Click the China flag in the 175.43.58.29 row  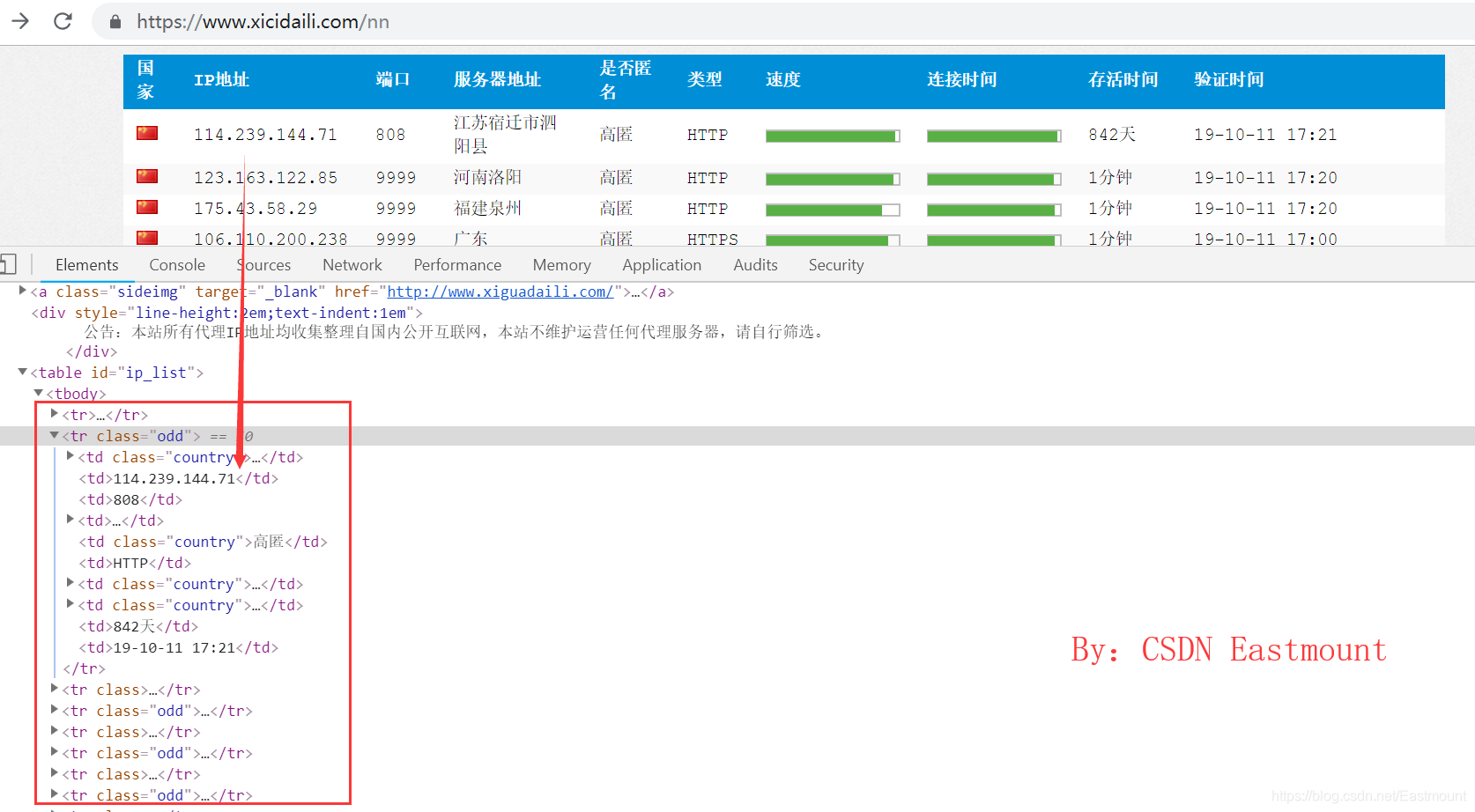pos(147,207)
